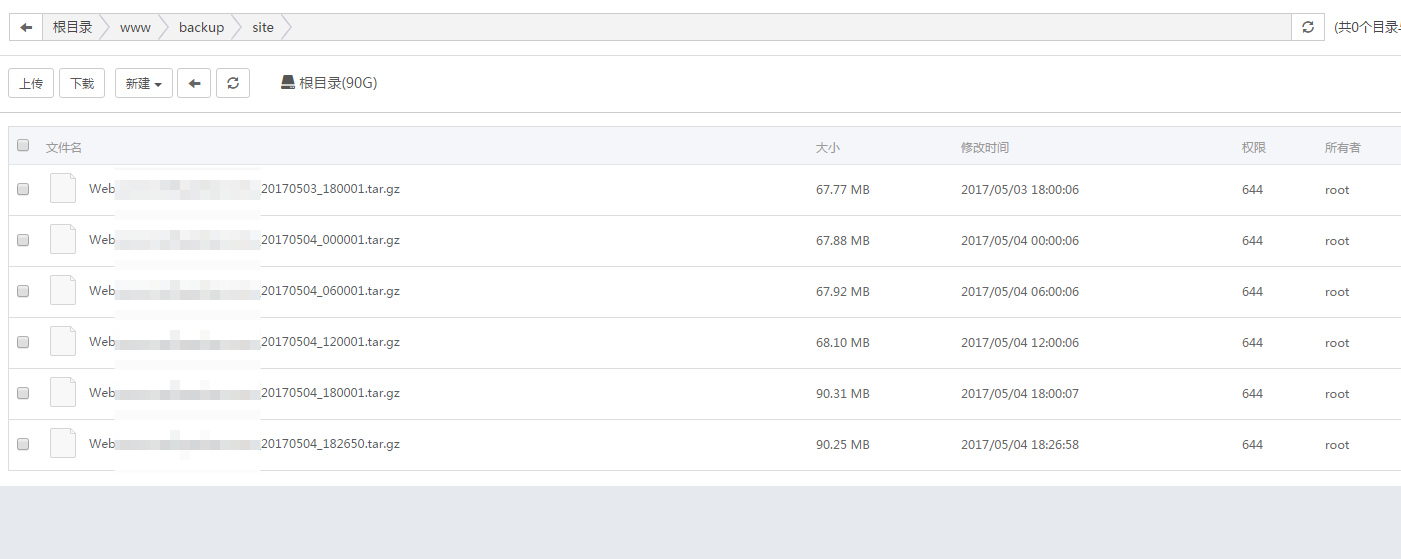
Task: Click the 上传 upload button
Action: pyautogui.click(x=31, y=84)
